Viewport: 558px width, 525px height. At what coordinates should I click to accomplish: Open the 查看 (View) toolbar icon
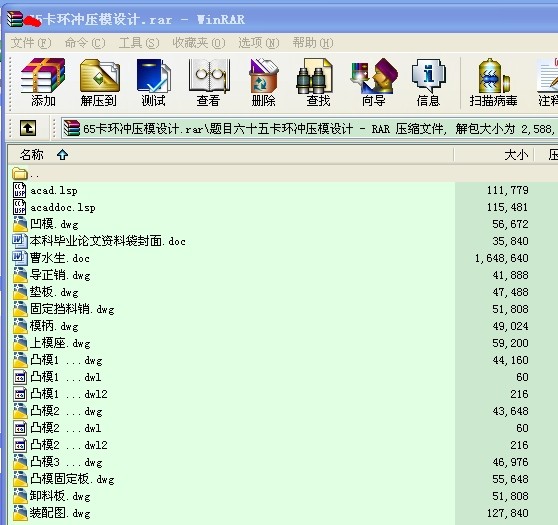(x=209, y=82)
